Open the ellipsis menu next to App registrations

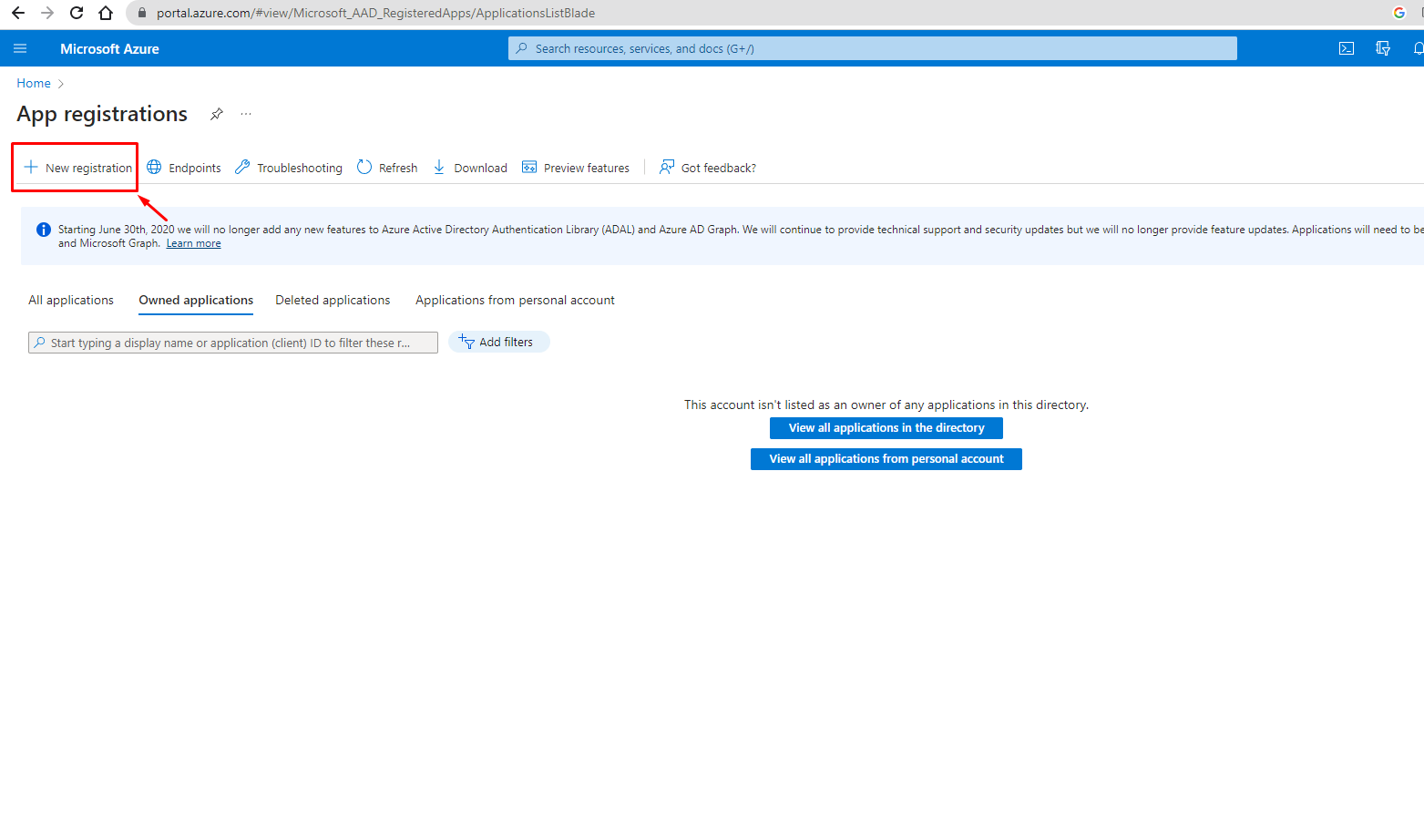click(x=246, y=114)
